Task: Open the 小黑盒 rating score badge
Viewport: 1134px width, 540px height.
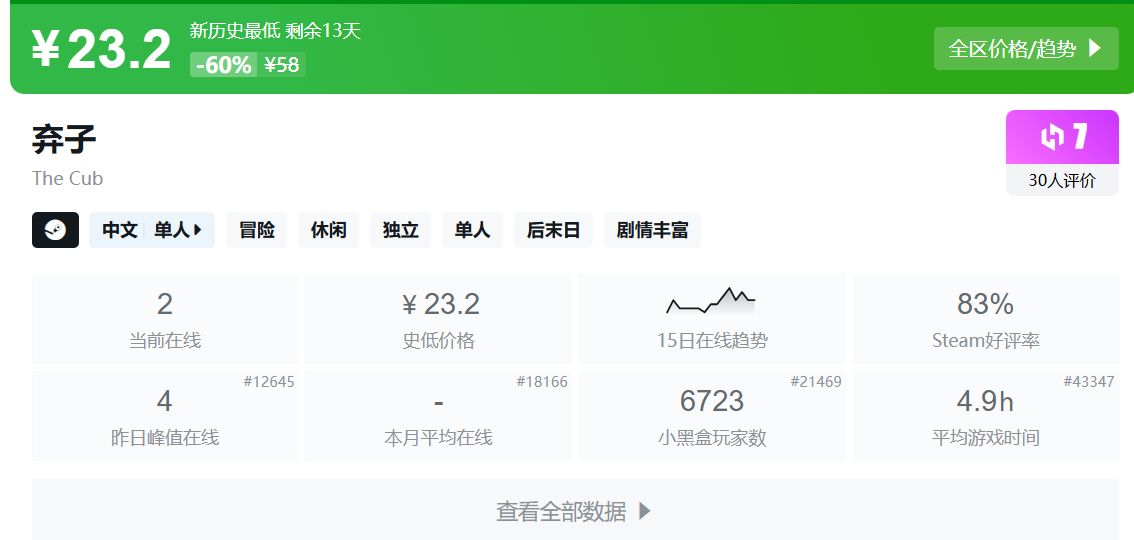Action: pyautogui.click(x=1062, y=137)
